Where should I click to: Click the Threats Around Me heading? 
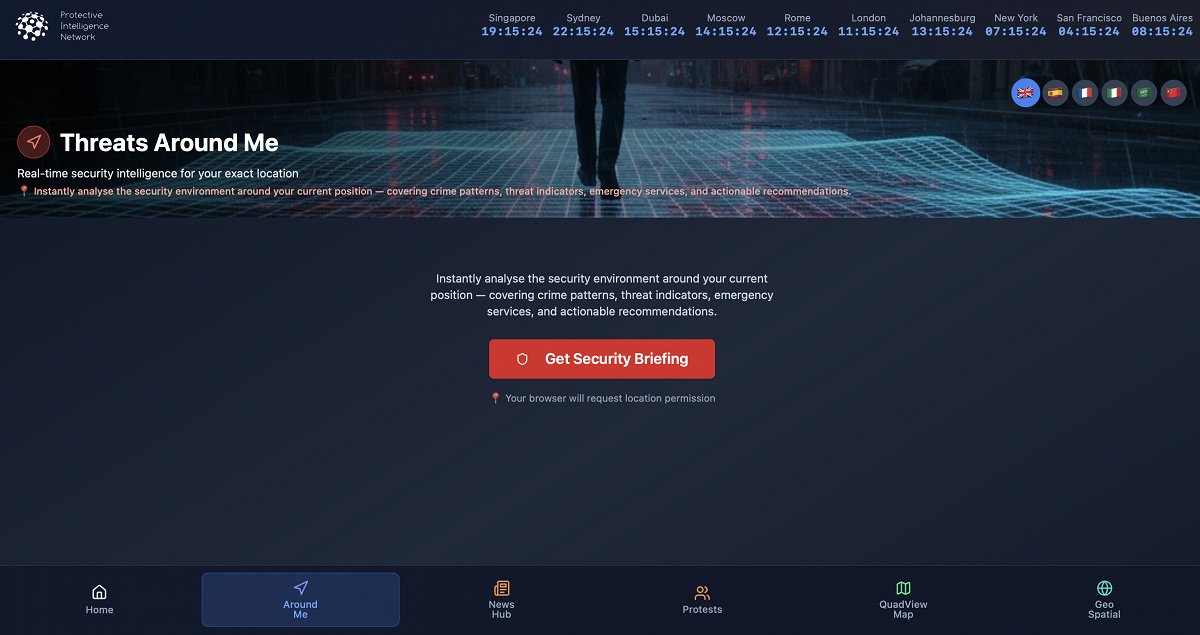click(169, 143)
